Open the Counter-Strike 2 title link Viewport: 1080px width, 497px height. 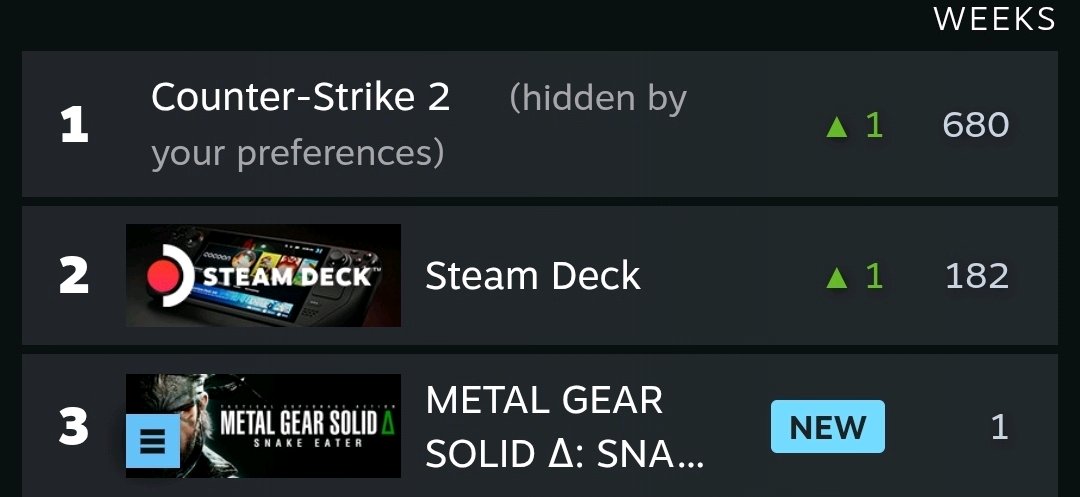pos(300,98)
